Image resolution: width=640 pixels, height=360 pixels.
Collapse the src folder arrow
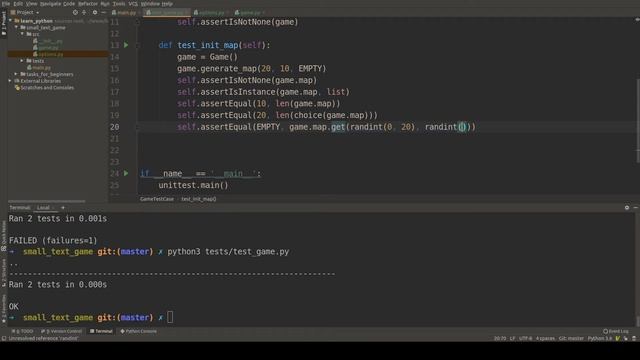click(22, 34)
